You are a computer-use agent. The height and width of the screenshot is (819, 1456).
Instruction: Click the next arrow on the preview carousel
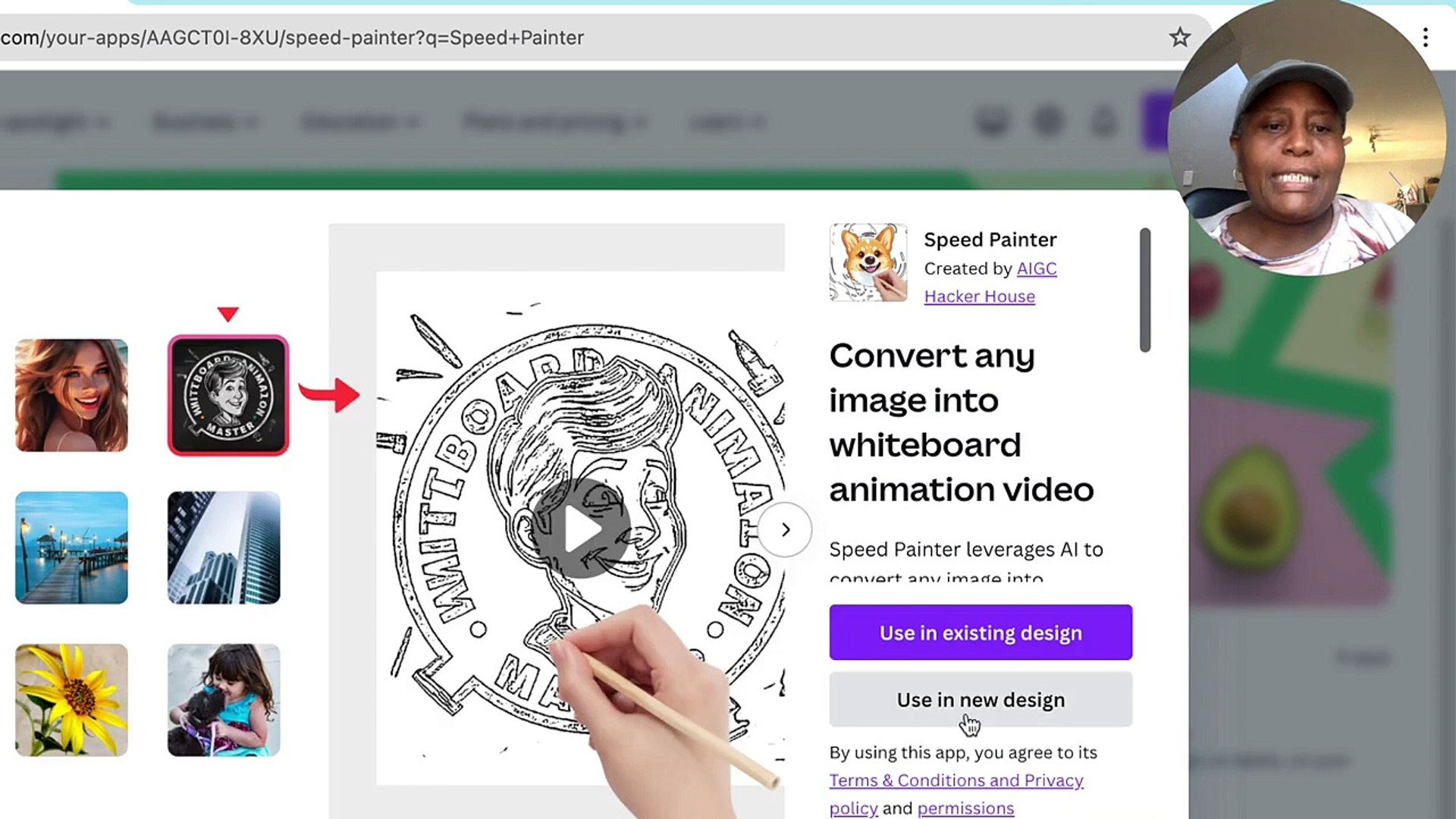click(785, 531)
